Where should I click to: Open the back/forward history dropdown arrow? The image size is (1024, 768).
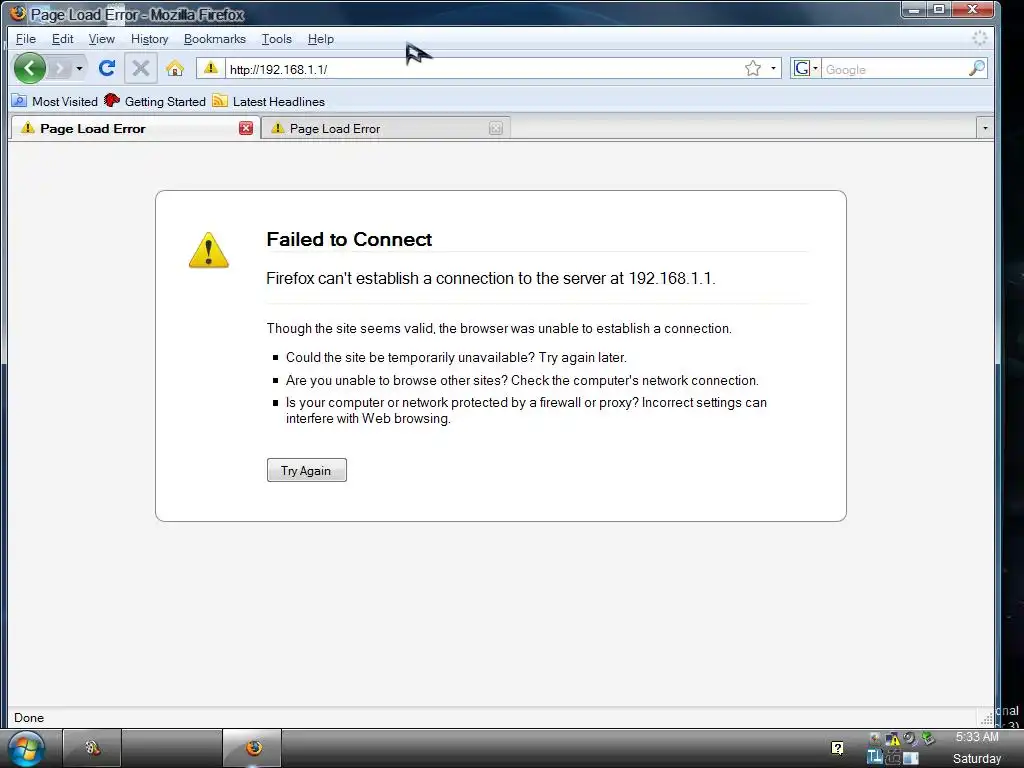coord(79,68)
